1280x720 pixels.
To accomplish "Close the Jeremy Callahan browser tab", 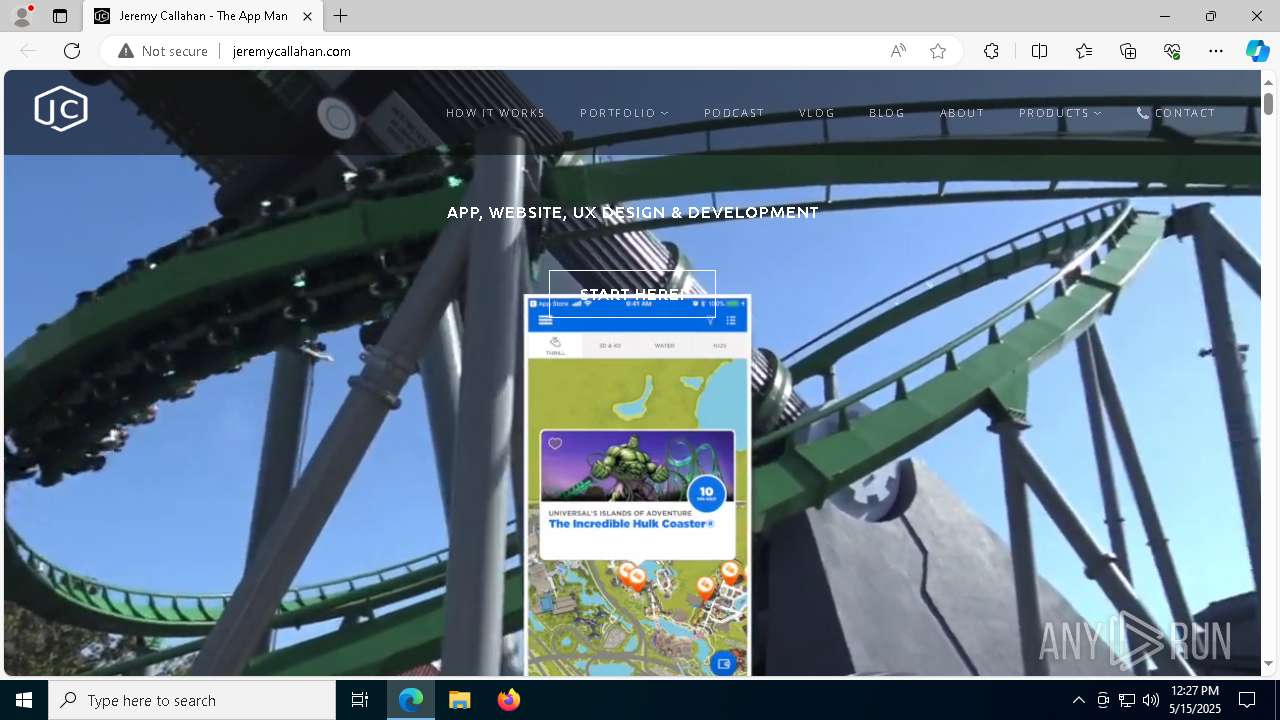I will click(307, 16).
